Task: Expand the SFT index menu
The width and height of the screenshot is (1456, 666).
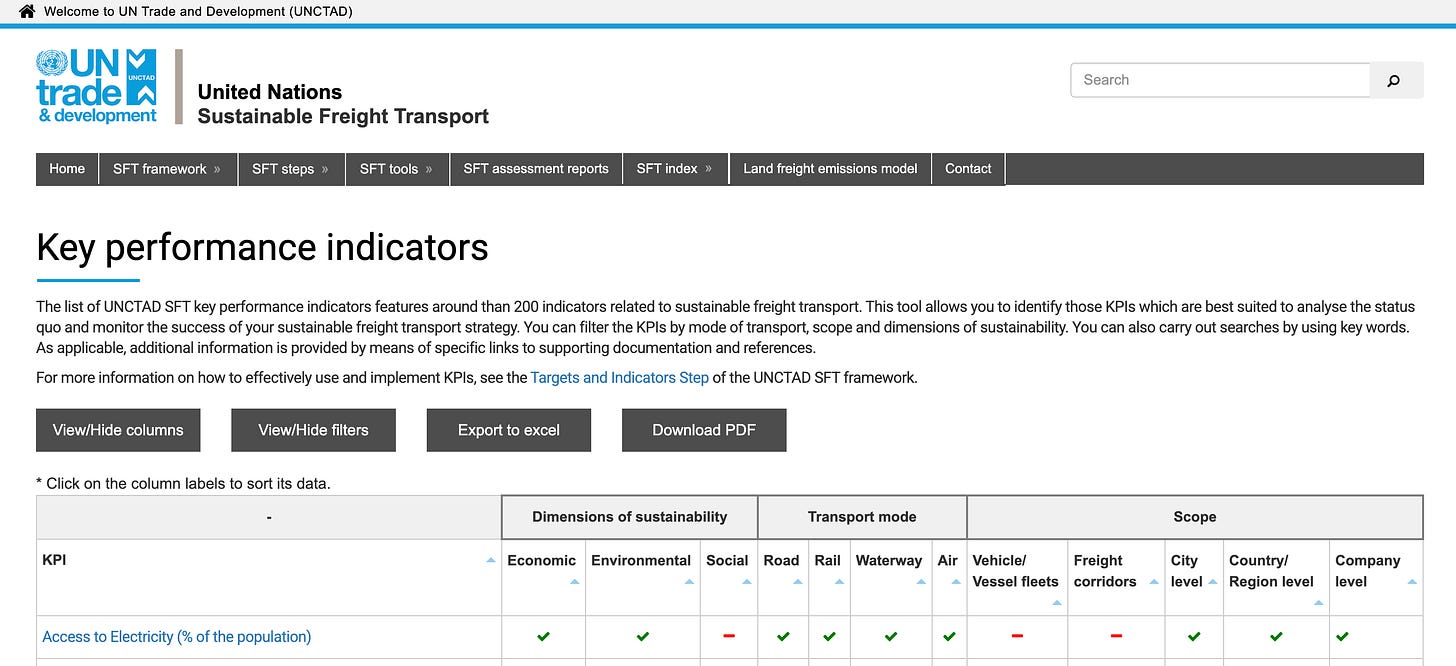Action: tap(675, 169)
